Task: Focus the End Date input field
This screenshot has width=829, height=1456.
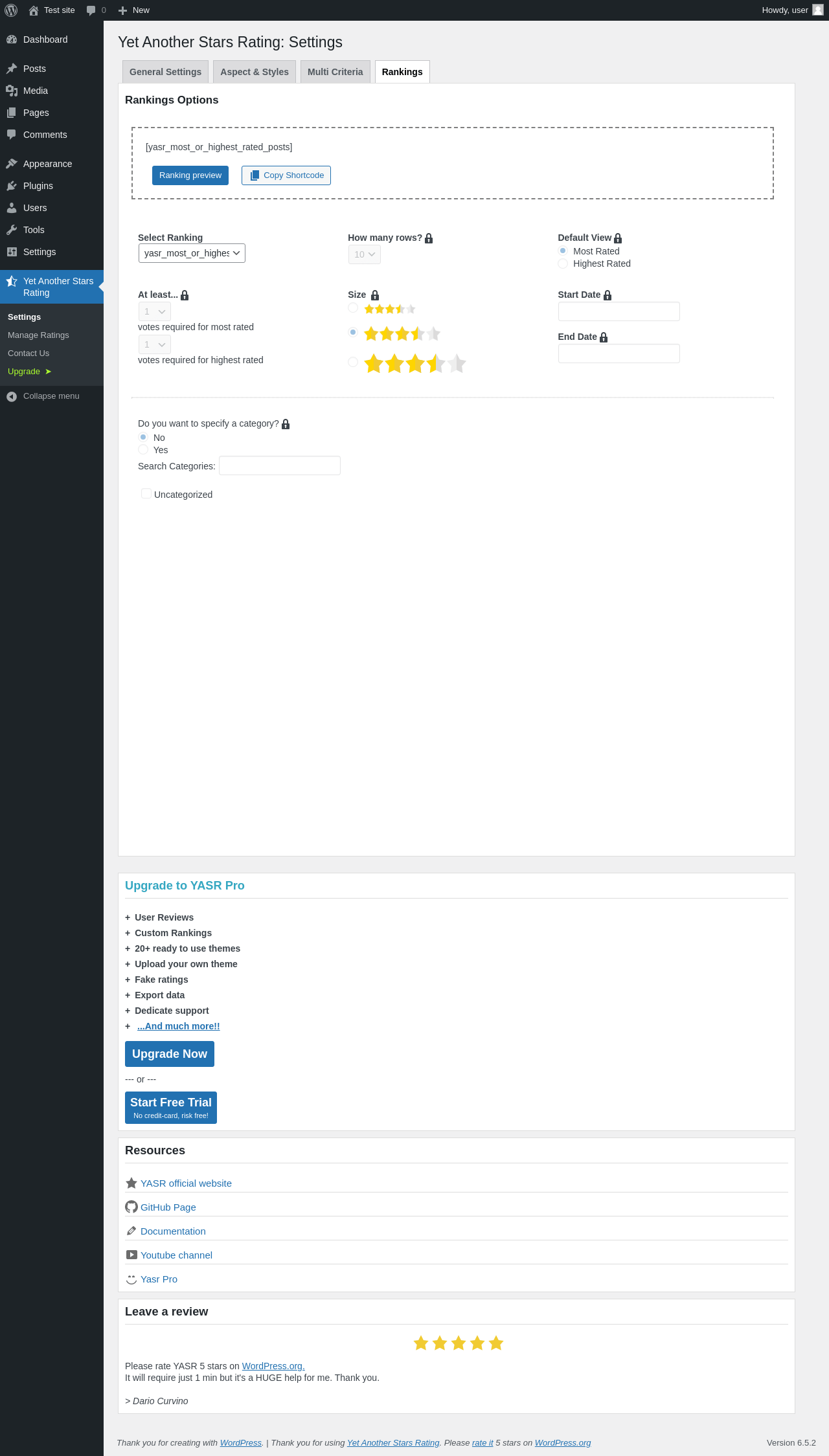Action: pyautogui.click(x=619, y=353)
